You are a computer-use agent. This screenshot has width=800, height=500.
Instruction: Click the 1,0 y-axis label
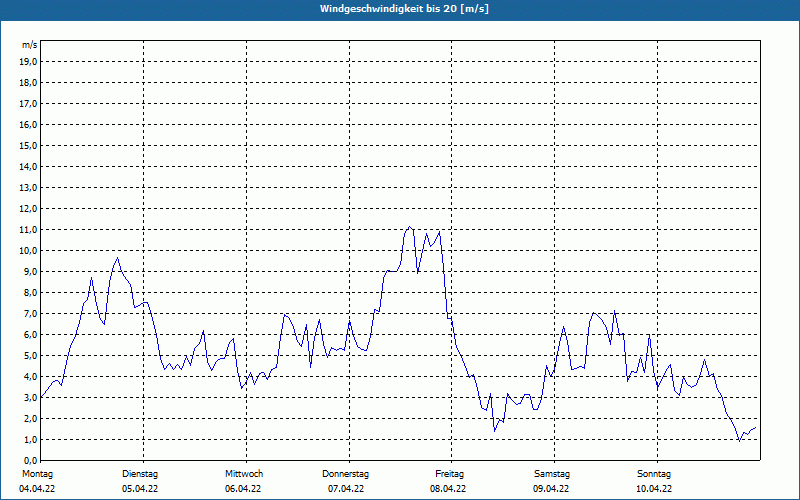[31, 439]
